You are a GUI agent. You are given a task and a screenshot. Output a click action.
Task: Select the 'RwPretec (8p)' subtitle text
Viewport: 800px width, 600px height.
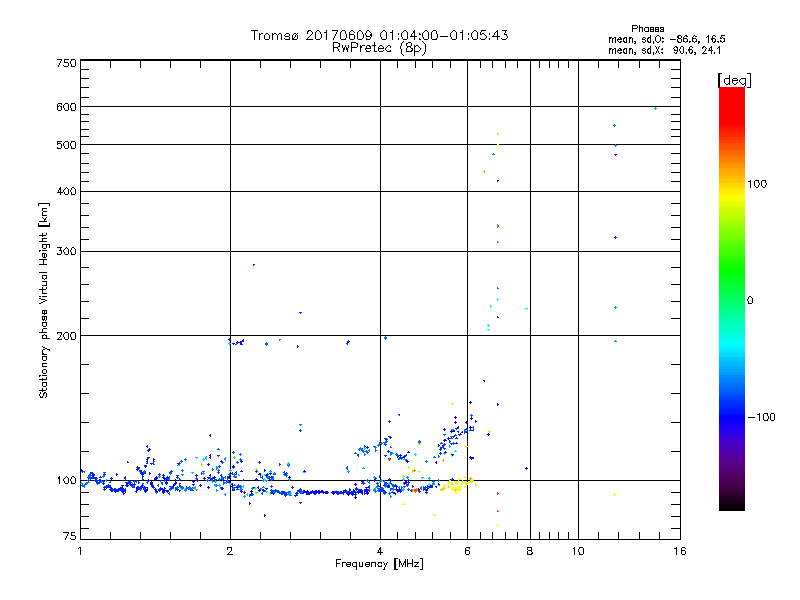point(379,48)
